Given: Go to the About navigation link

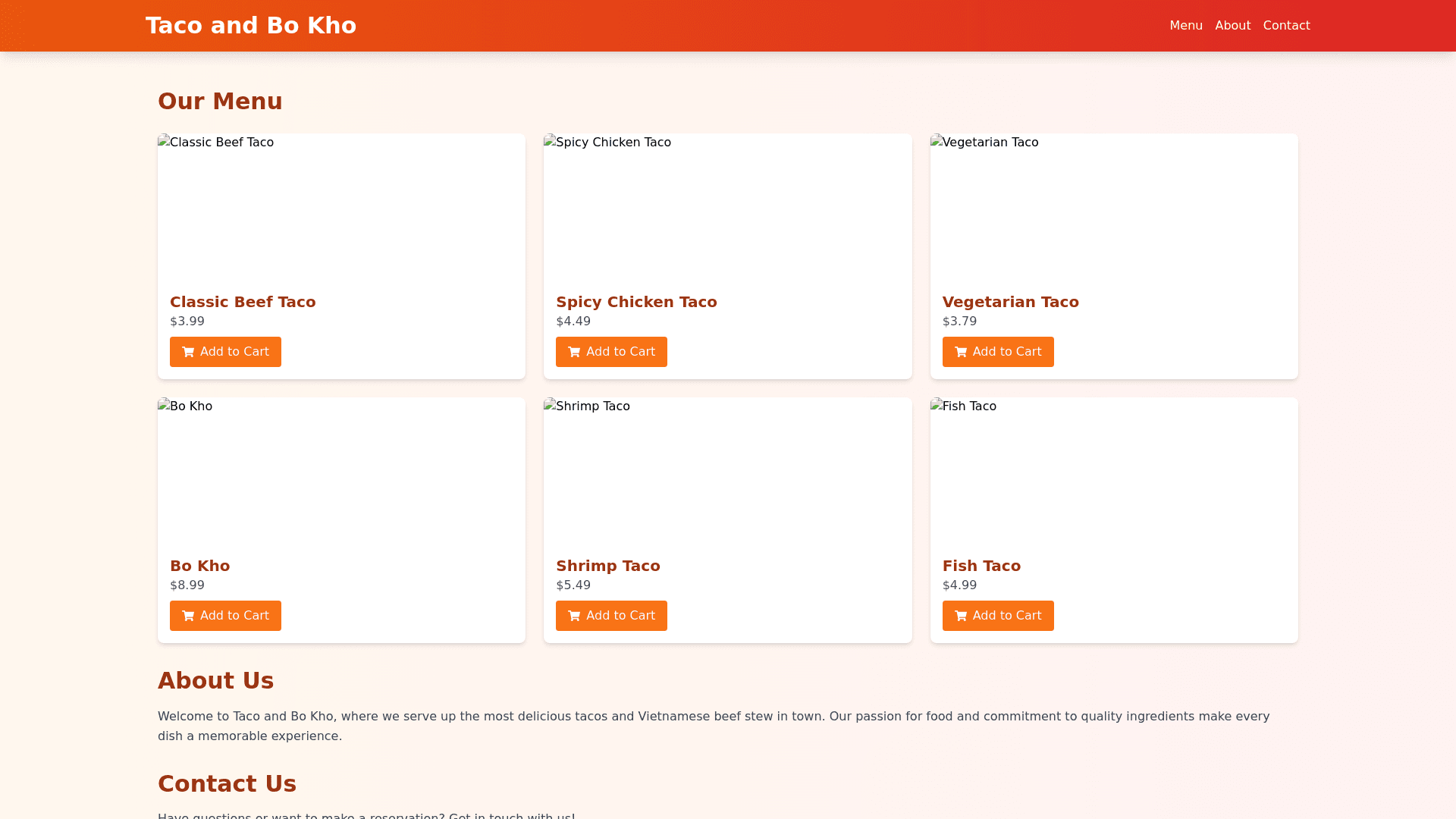Looking at the screenshot, I should (1232, 26).
